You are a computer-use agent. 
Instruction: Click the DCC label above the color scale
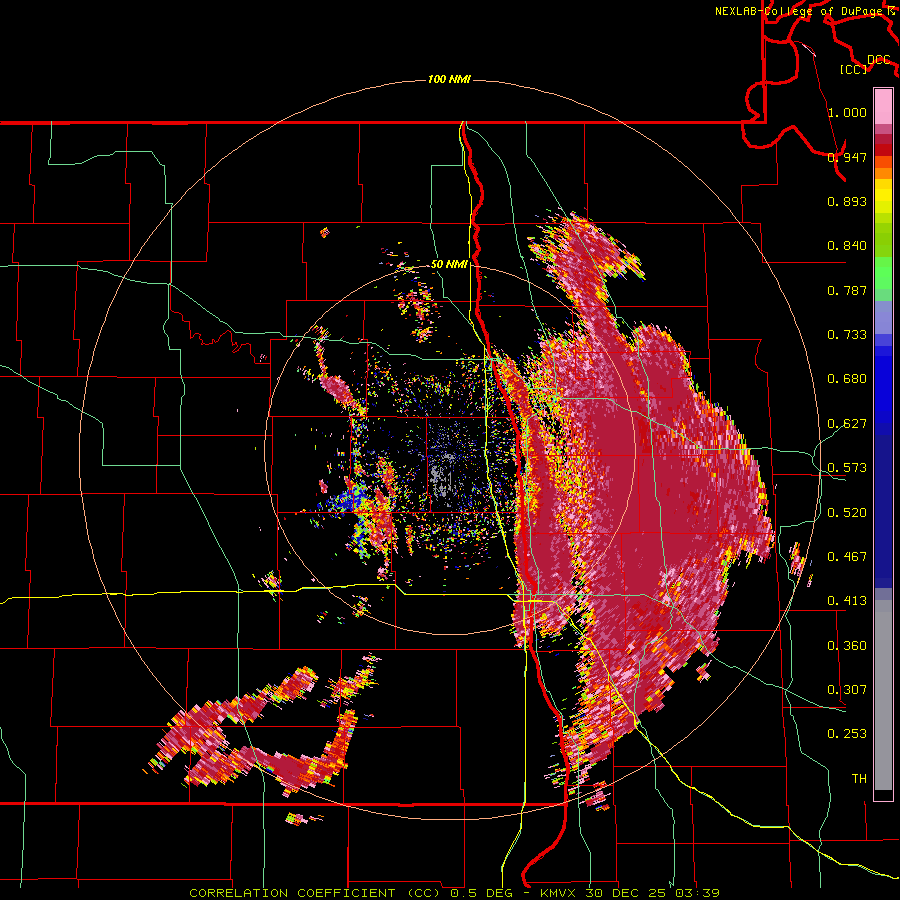click(x=879, y=59)
